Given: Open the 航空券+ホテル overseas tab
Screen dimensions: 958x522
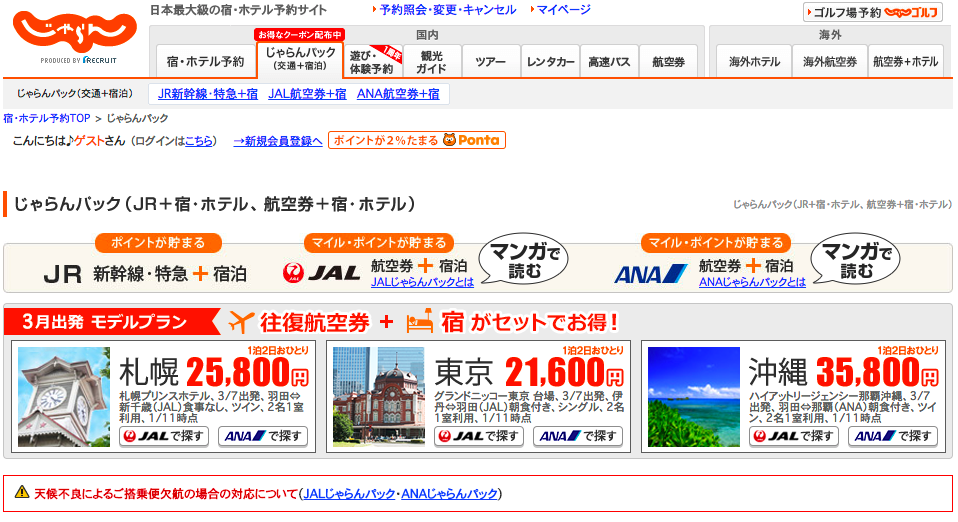Looking at the screenshot, I should (x=905, y=62).
